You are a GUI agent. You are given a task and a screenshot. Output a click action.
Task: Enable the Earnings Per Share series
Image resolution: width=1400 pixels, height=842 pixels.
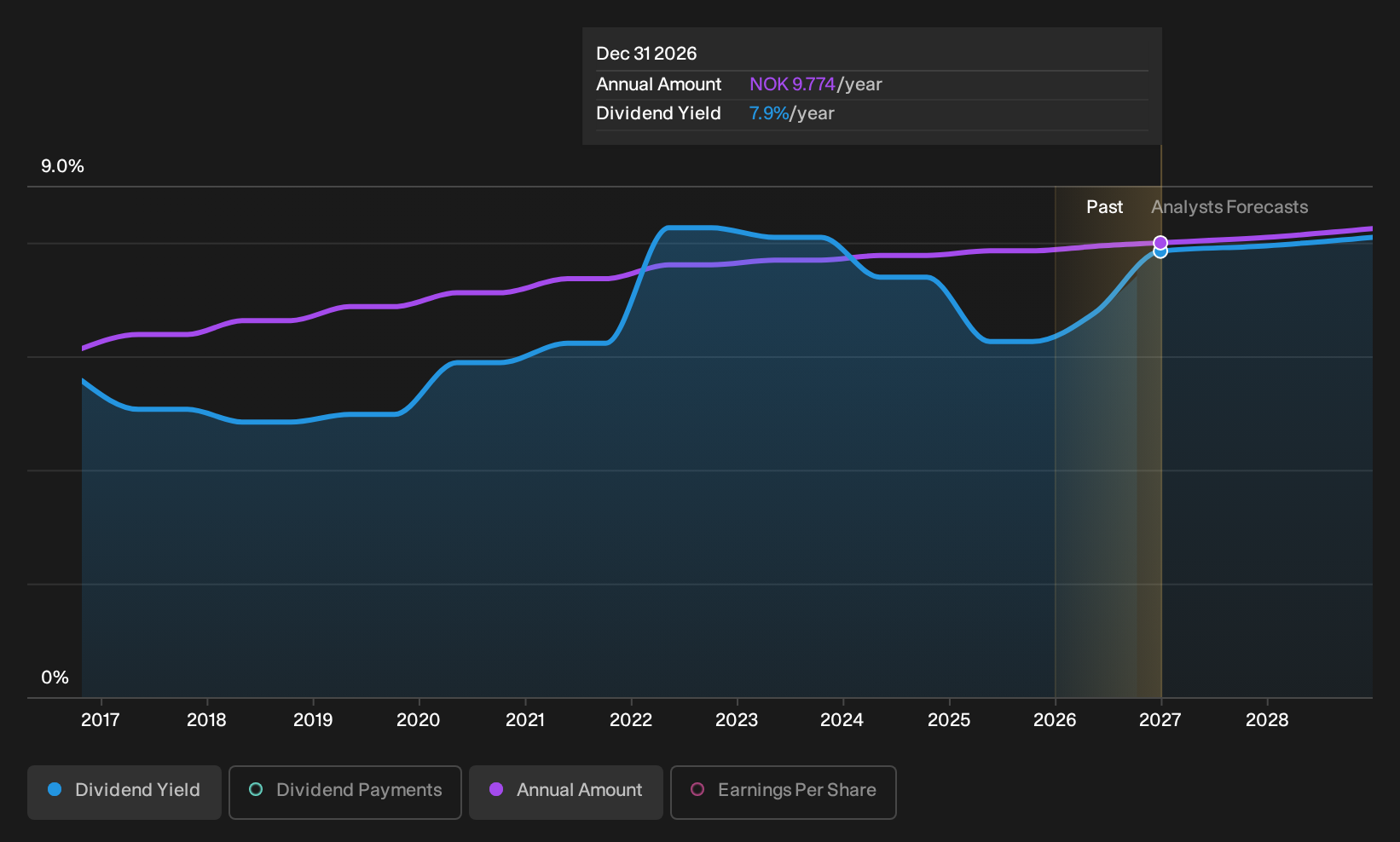[x=784, y=793]
